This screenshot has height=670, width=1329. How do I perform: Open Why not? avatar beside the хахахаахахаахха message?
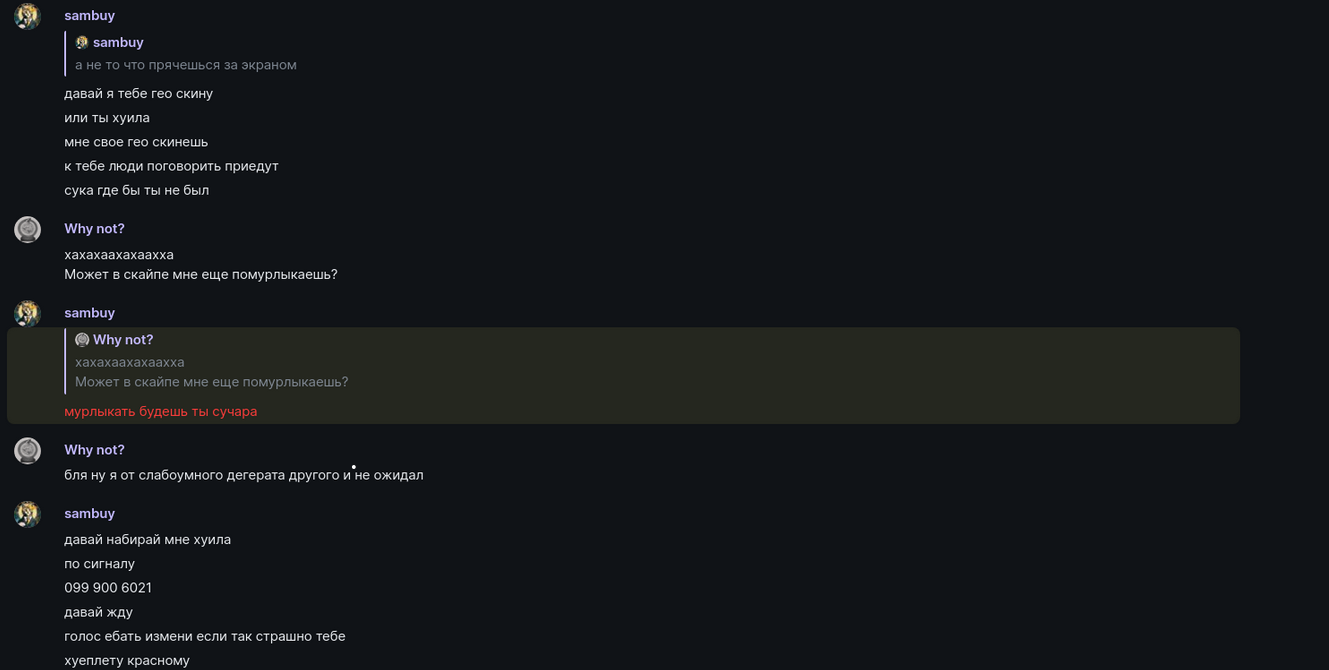tap(27, 230)
